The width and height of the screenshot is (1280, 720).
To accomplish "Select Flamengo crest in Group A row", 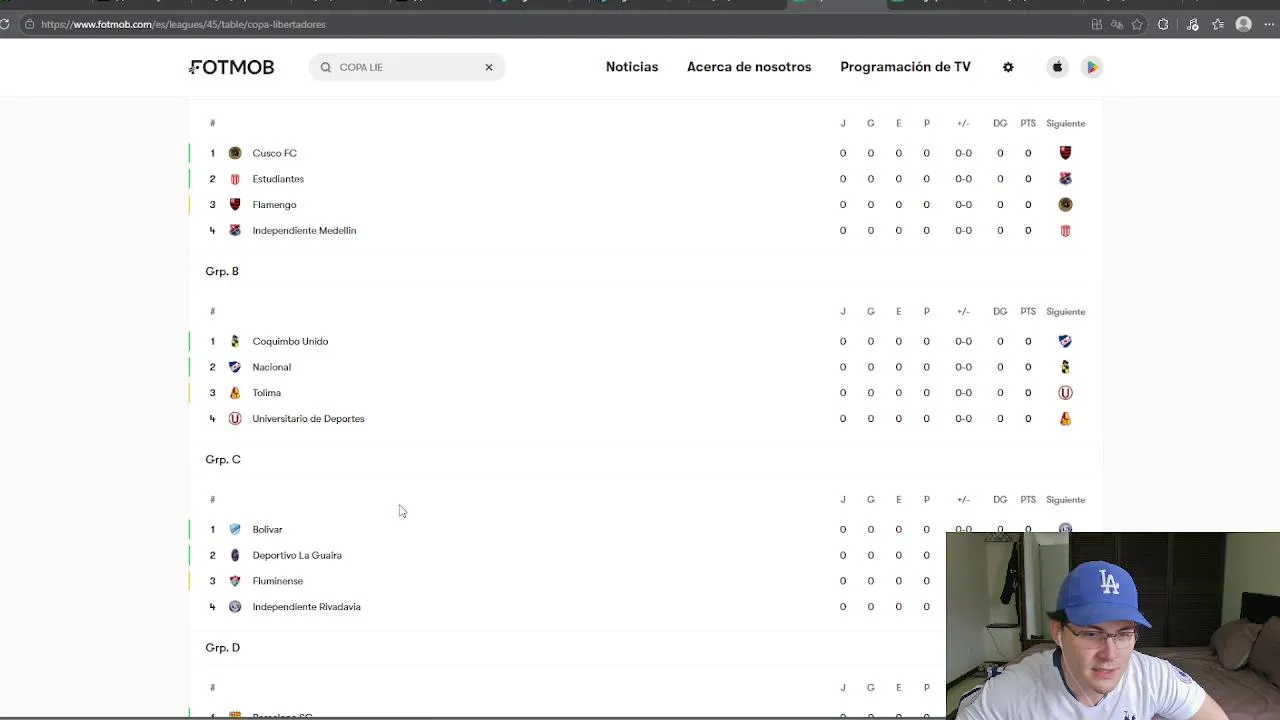I will click(x=235, y=204).
